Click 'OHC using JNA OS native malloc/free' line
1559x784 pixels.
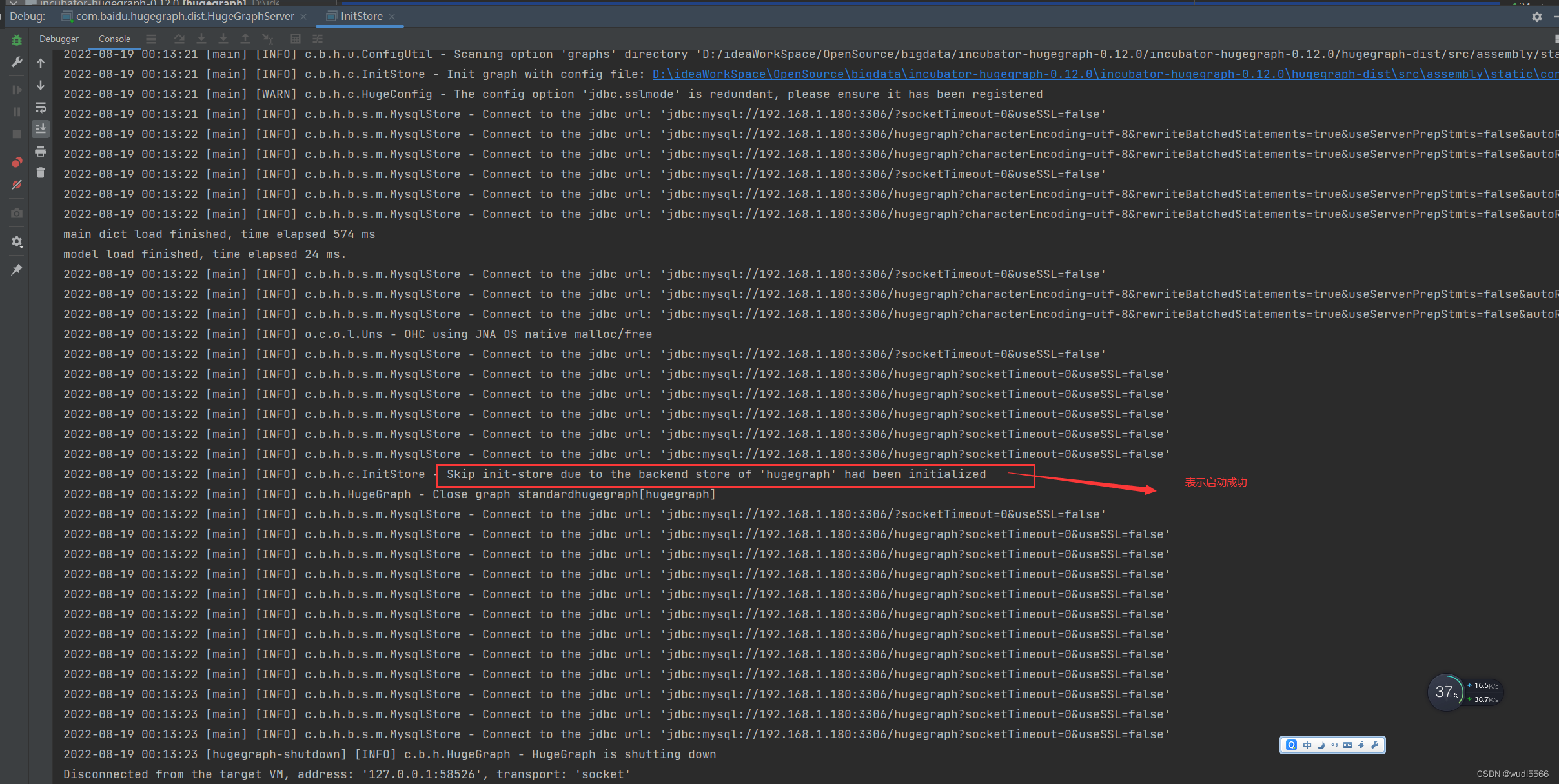(x=358, y=334)
